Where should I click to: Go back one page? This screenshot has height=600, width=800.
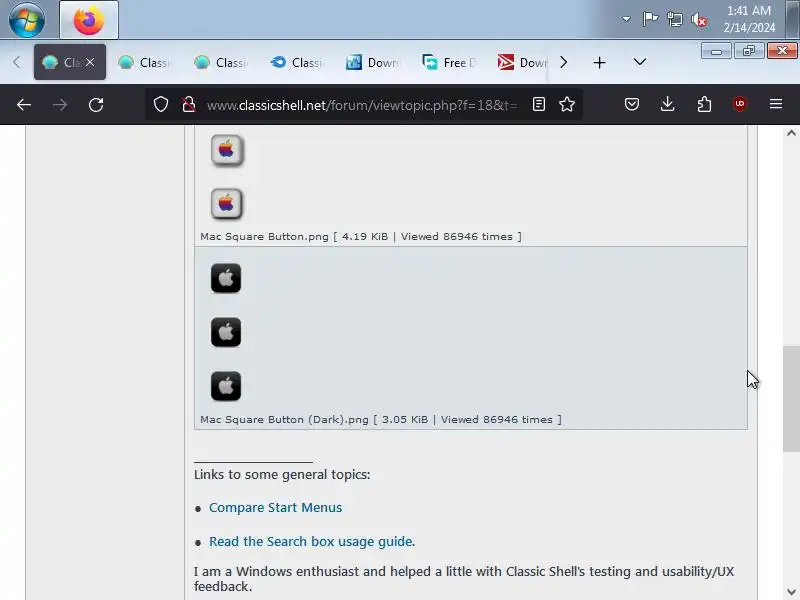23,105
